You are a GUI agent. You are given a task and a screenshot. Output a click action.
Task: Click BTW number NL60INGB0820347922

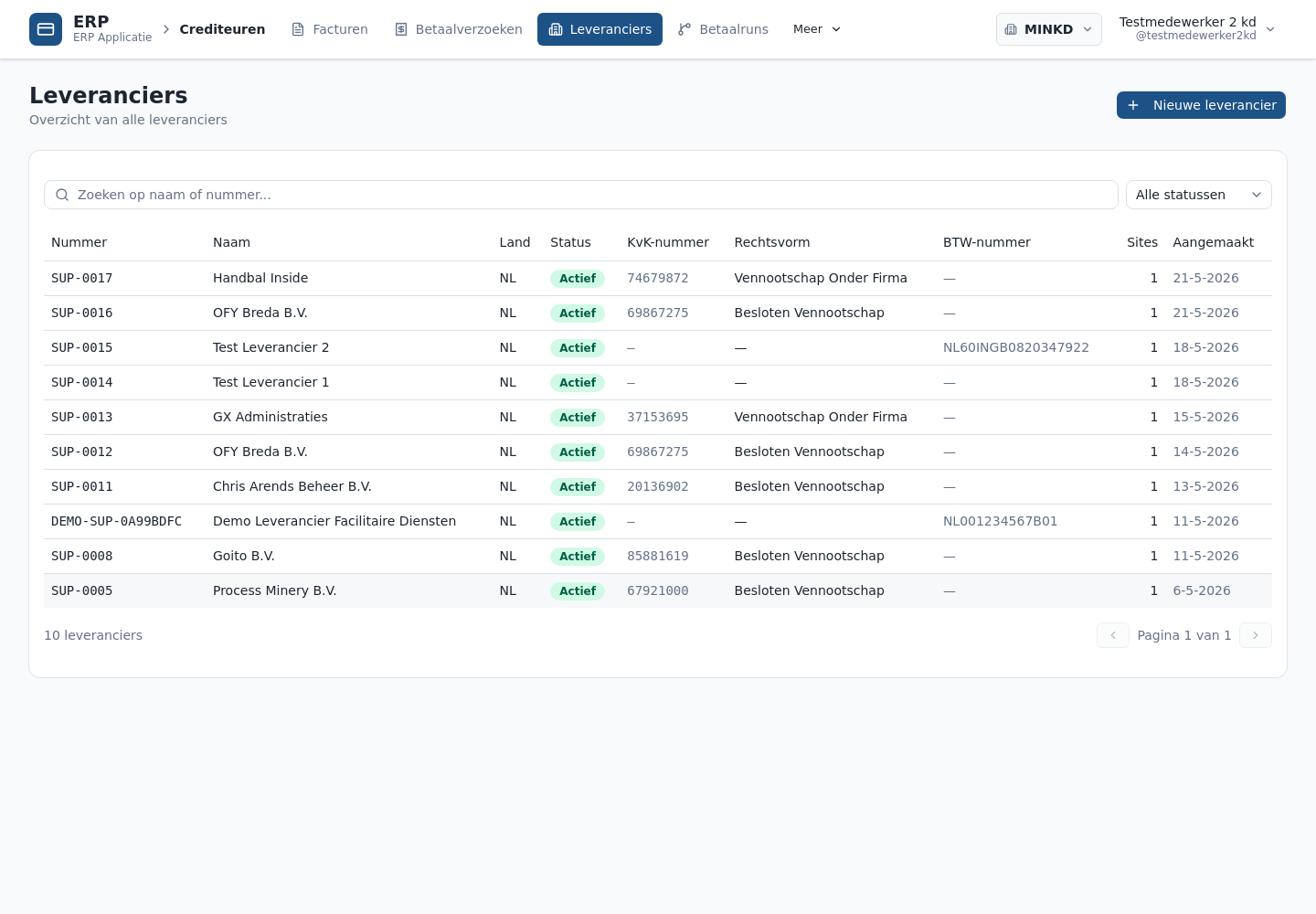(x=1016, y=347)
